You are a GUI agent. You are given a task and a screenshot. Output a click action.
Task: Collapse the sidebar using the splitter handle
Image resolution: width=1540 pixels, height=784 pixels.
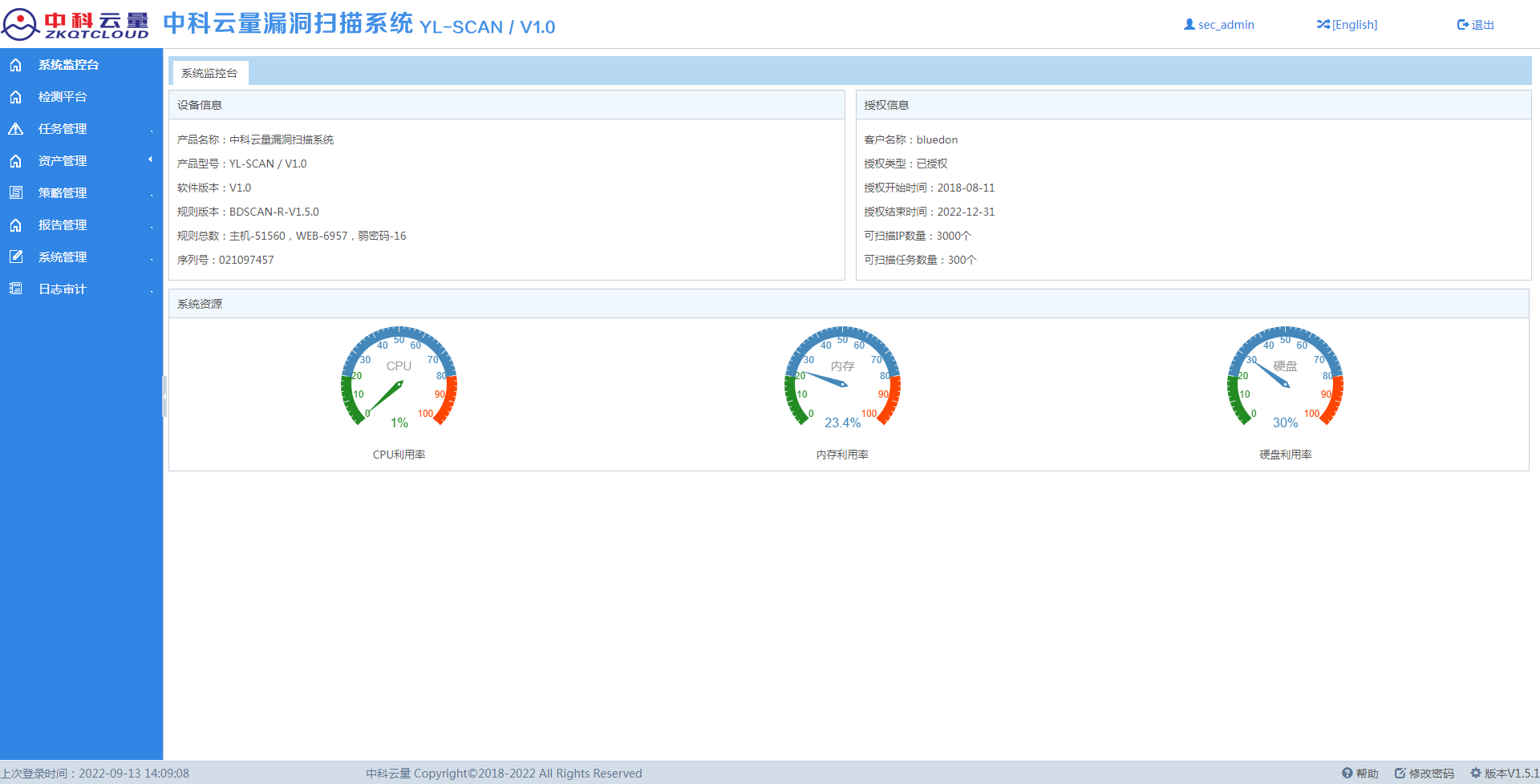(x=164, y=396)
